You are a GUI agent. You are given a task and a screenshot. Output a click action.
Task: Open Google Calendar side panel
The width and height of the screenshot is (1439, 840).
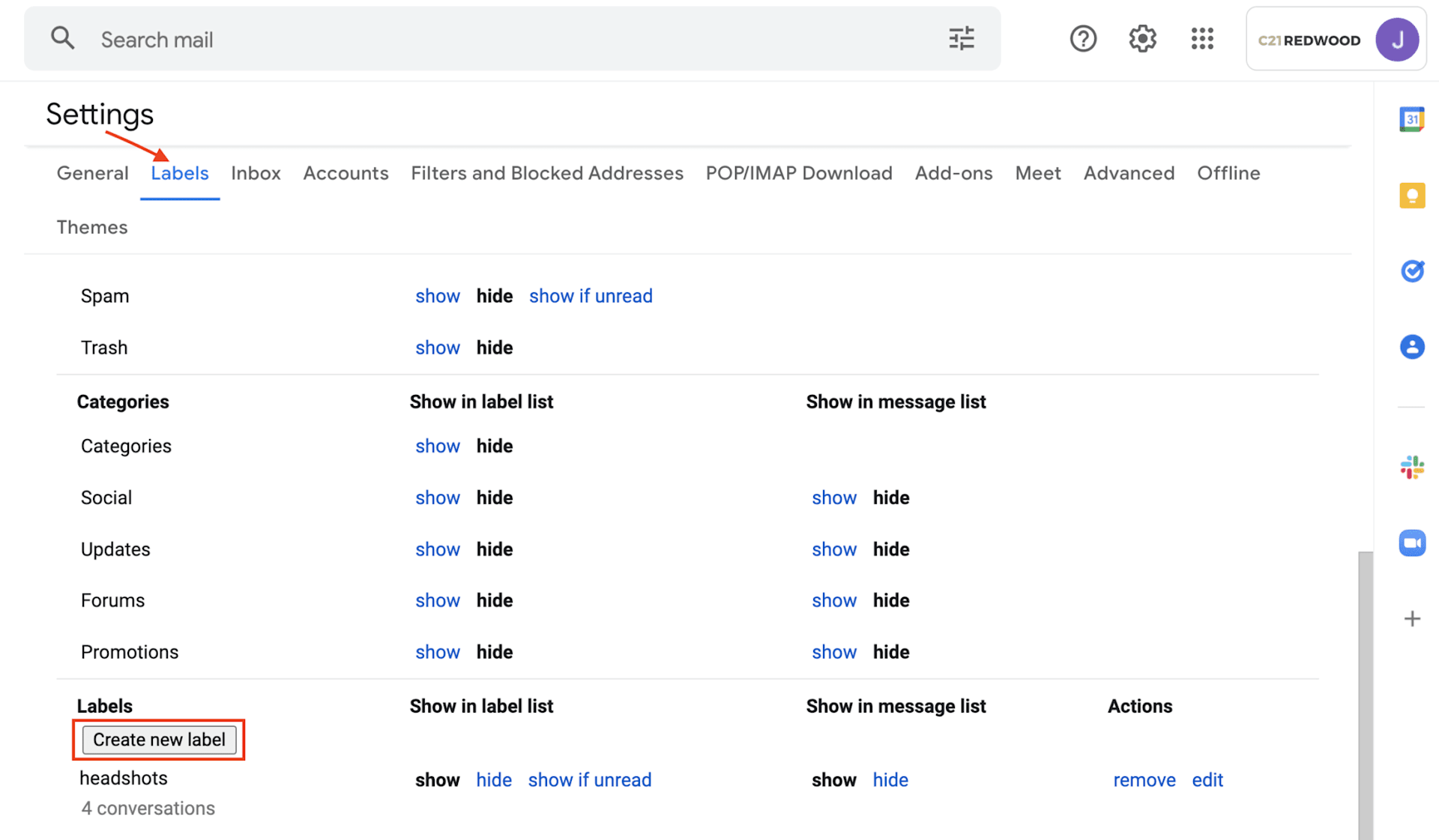[1411, 119]
